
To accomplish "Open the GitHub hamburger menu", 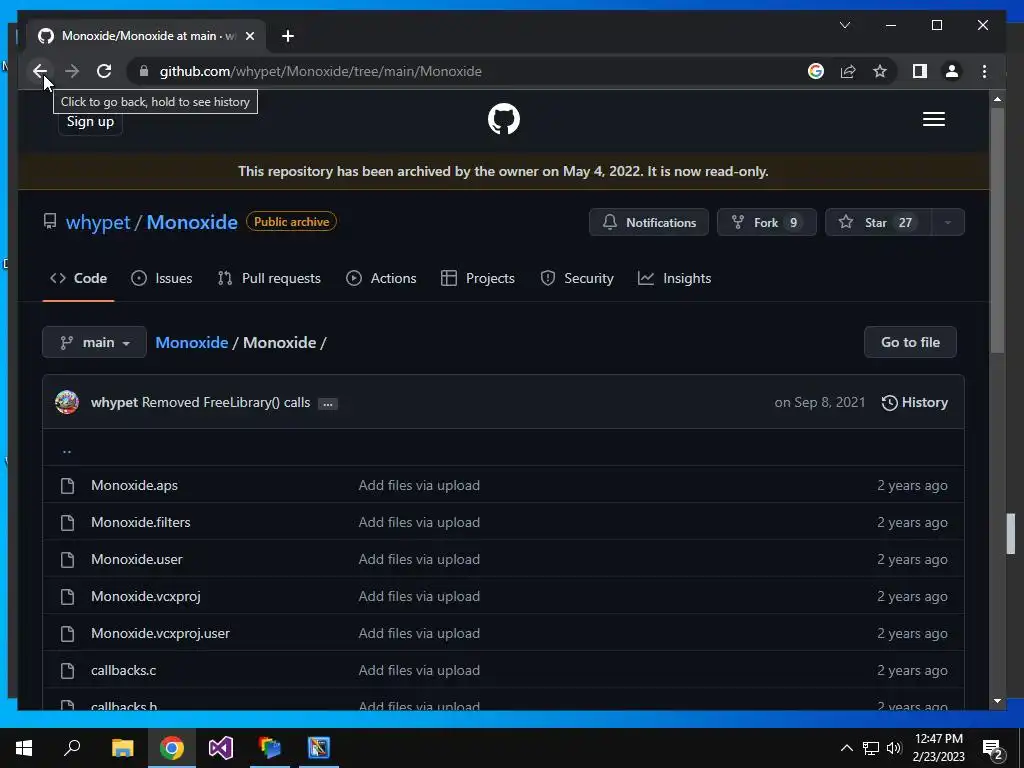I will click(933, 119).
